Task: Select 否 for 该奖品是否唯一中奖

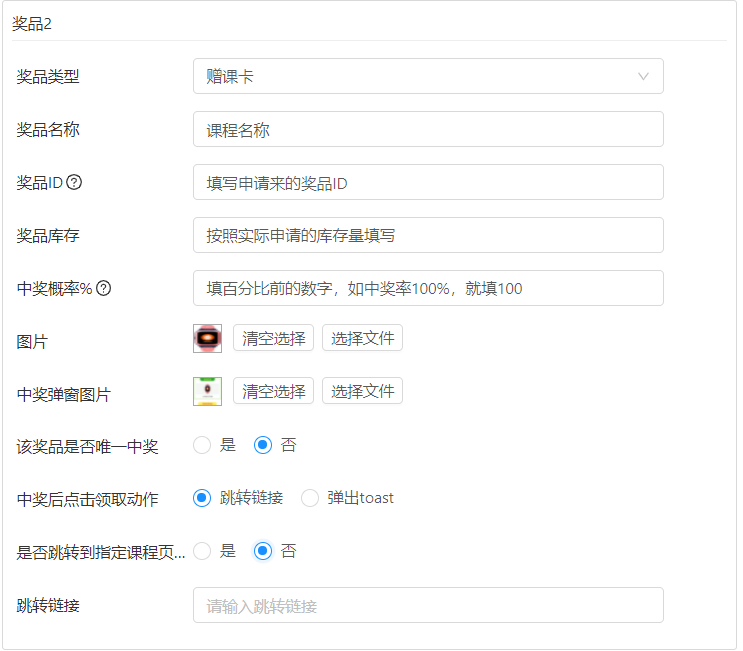Action: tap(263, 445)
